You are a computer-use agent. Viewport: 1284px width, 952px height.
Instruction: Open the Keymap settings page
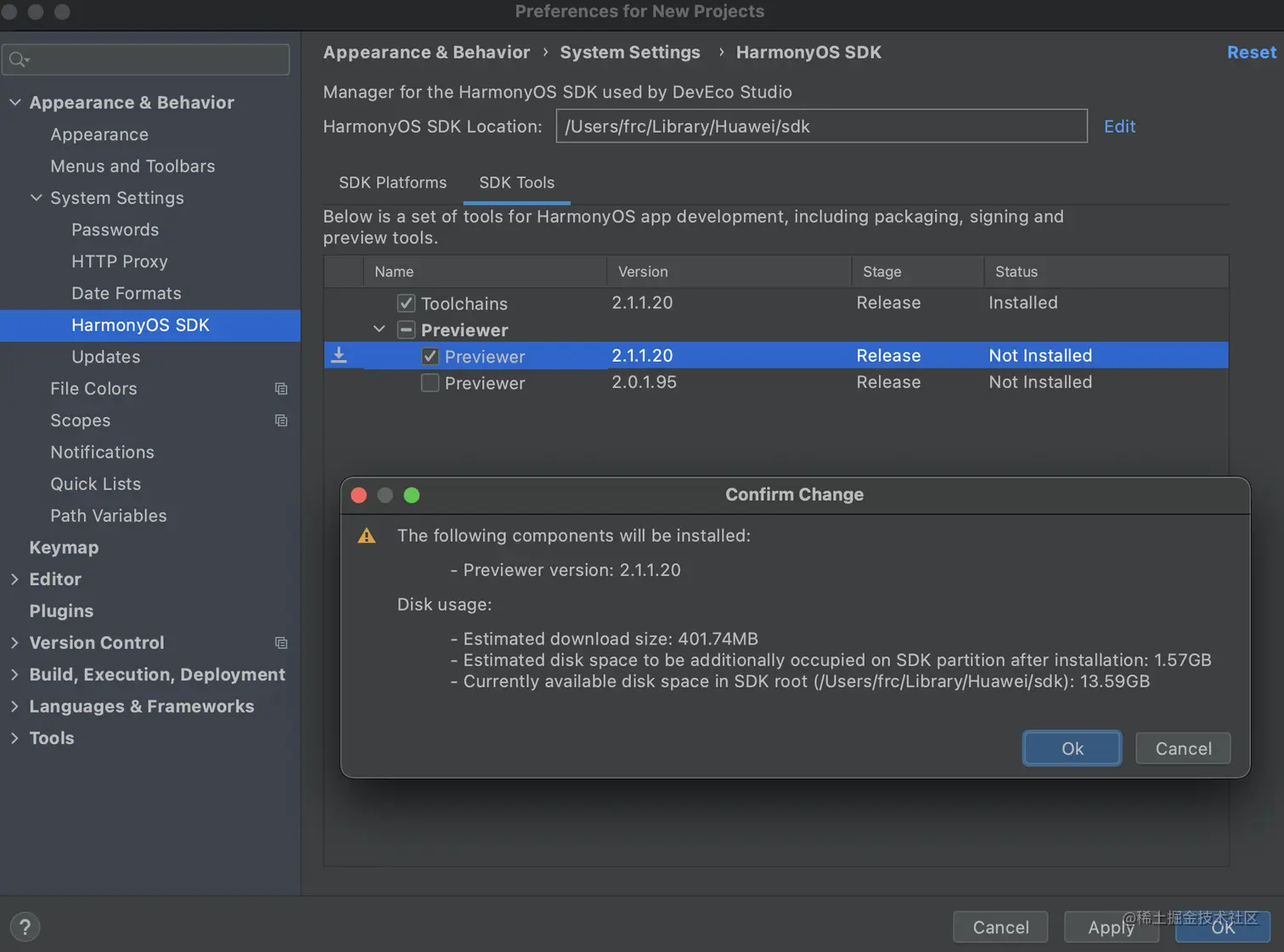click(x=64, y=548)
